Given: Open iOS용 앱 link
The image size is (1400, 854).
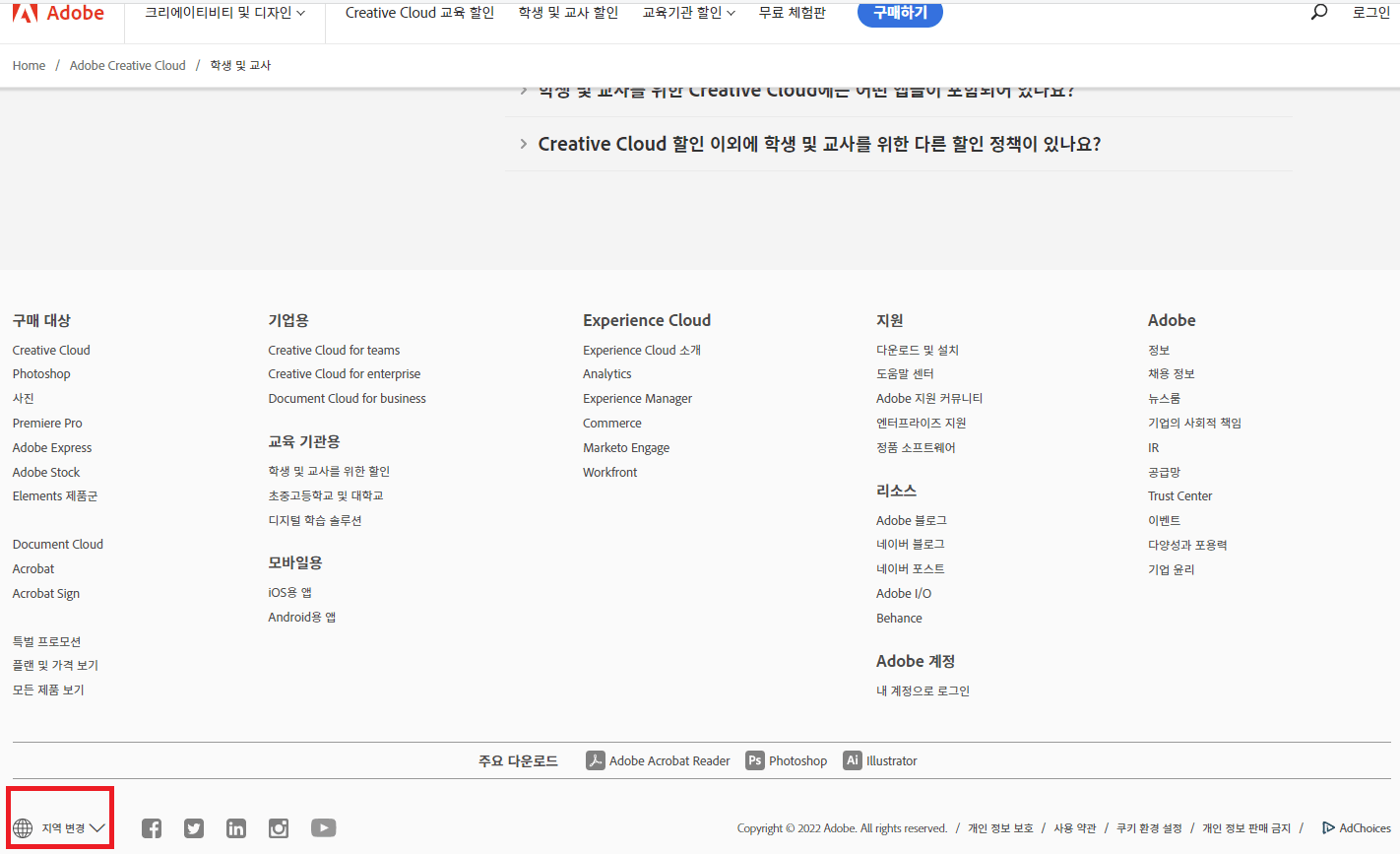Looking at the screenshot, I should click(290, 593).
